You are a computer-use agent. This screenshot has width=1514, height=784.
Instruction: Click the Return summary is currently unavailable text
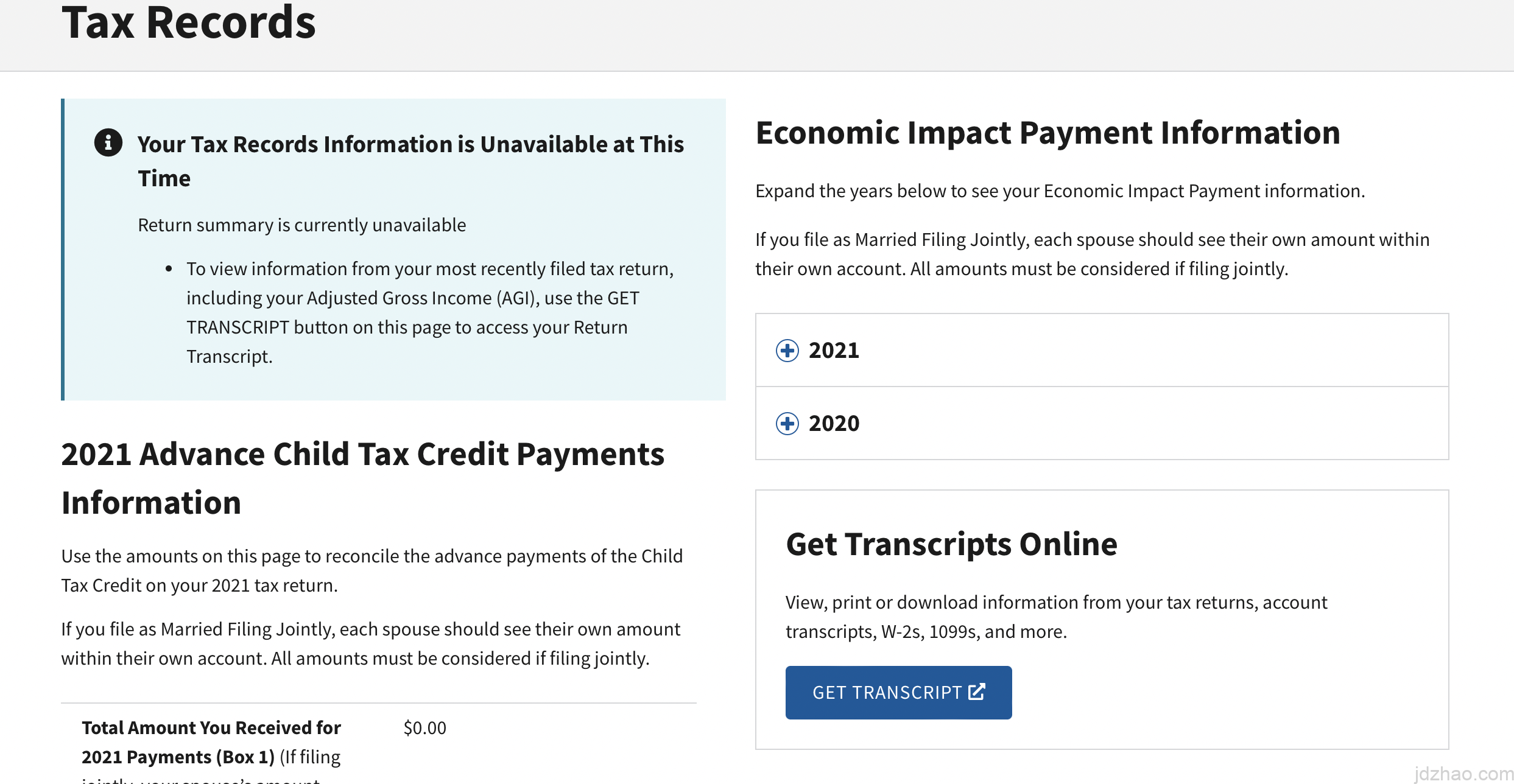pyautogui.click(x=301, y=225)
